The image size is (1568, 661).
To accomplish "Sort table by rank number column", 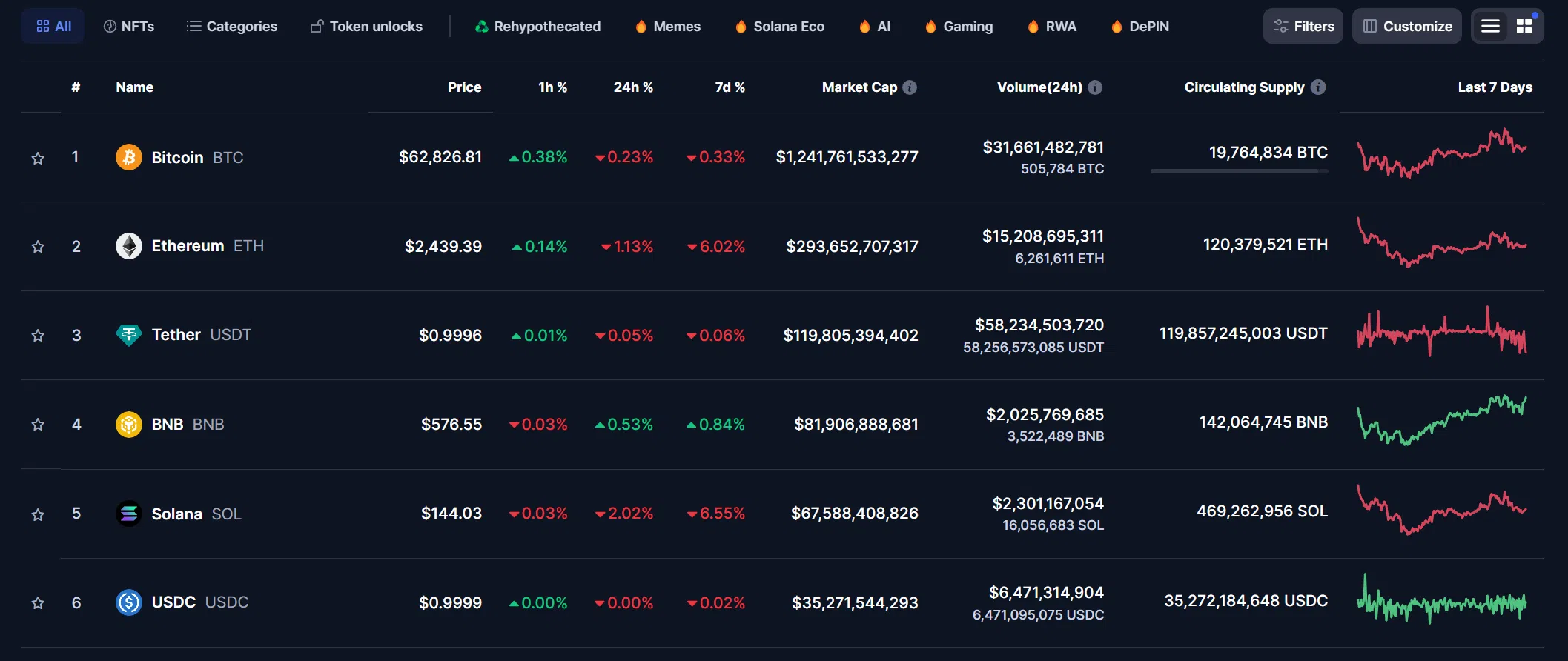I will click(76, 87).
